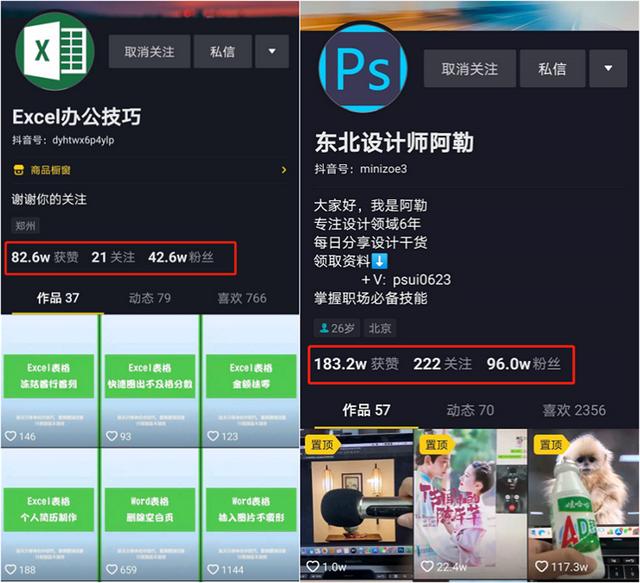The height and width of the screenshot is (583, 640).
Task: Click the 每日分享设计干货 bio line
Action: [x=371, y=243]
